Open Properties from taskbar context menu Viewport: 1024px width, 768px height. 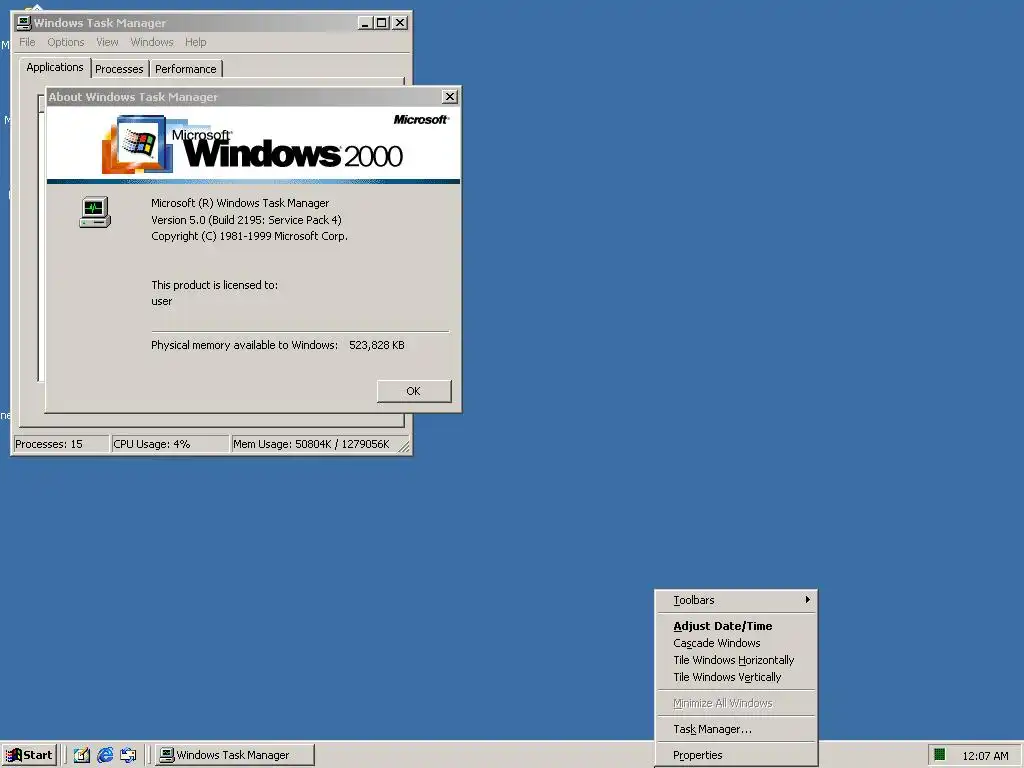(x=737, y=756)
